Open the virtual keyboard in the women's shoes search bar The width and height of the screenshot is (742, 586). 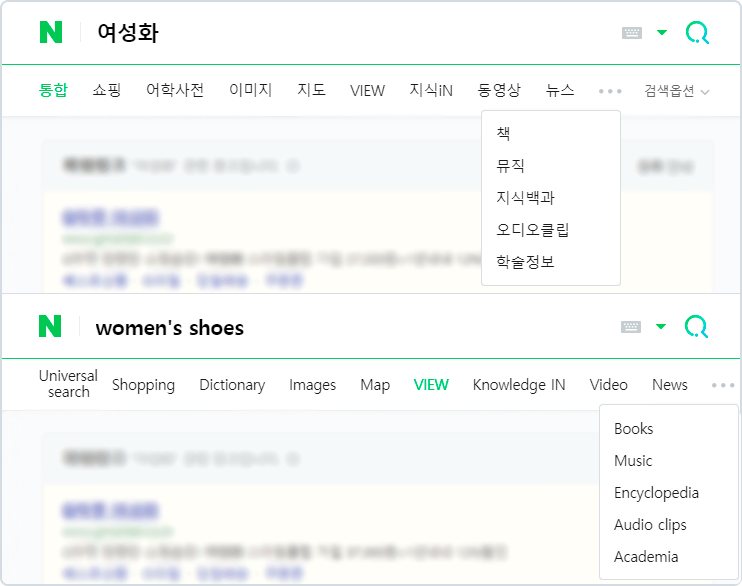[631, 327]
